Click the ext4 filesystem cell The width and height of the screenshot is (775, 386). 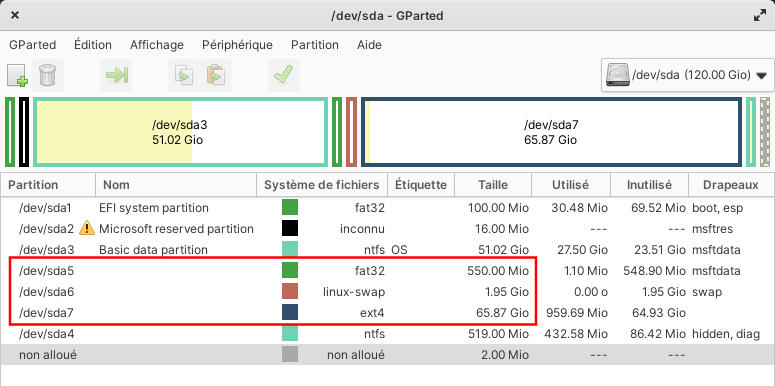(x=373, y=313)
